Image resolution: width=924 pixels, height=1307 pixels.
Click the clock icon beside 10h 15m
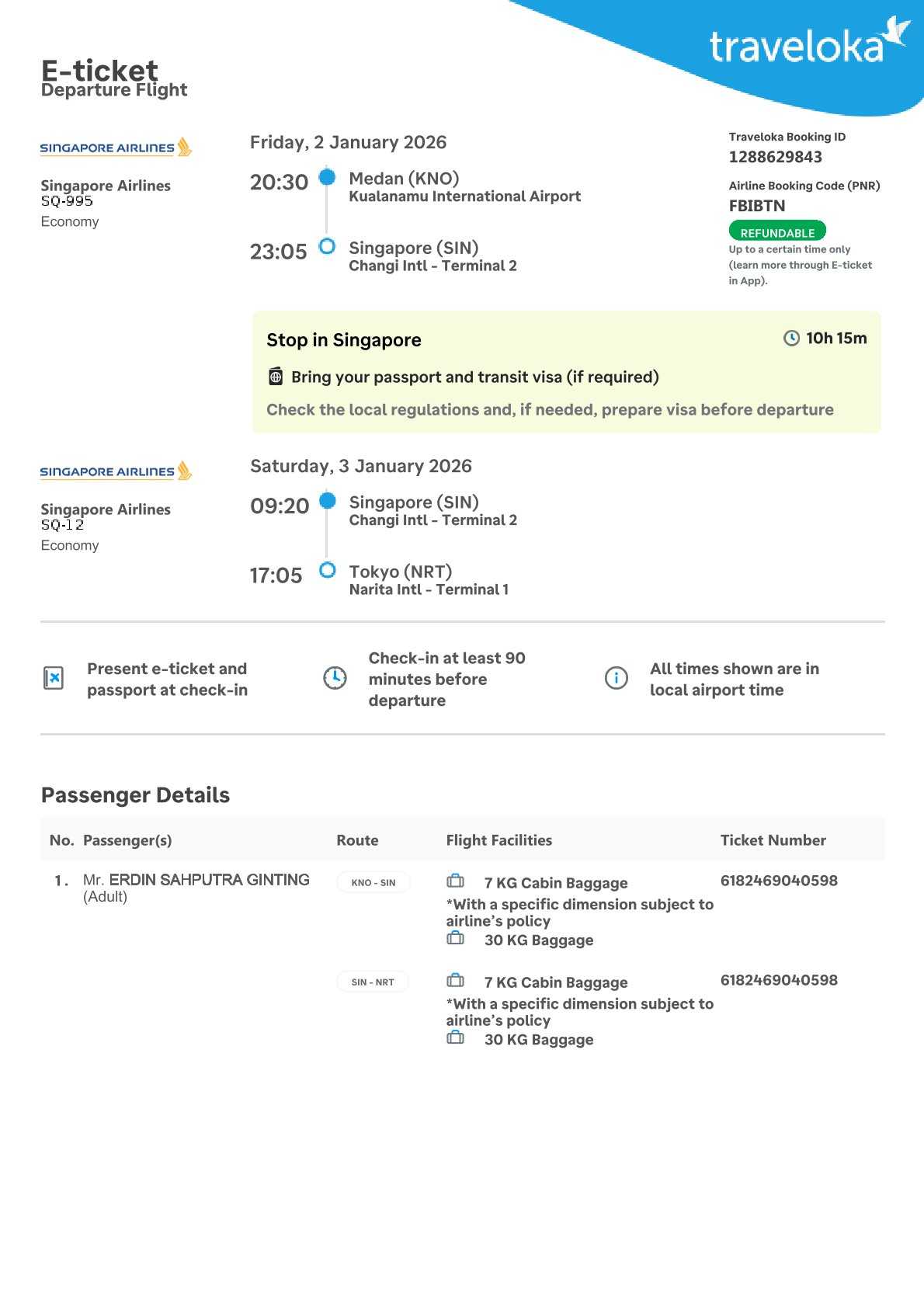pos(791,338)
